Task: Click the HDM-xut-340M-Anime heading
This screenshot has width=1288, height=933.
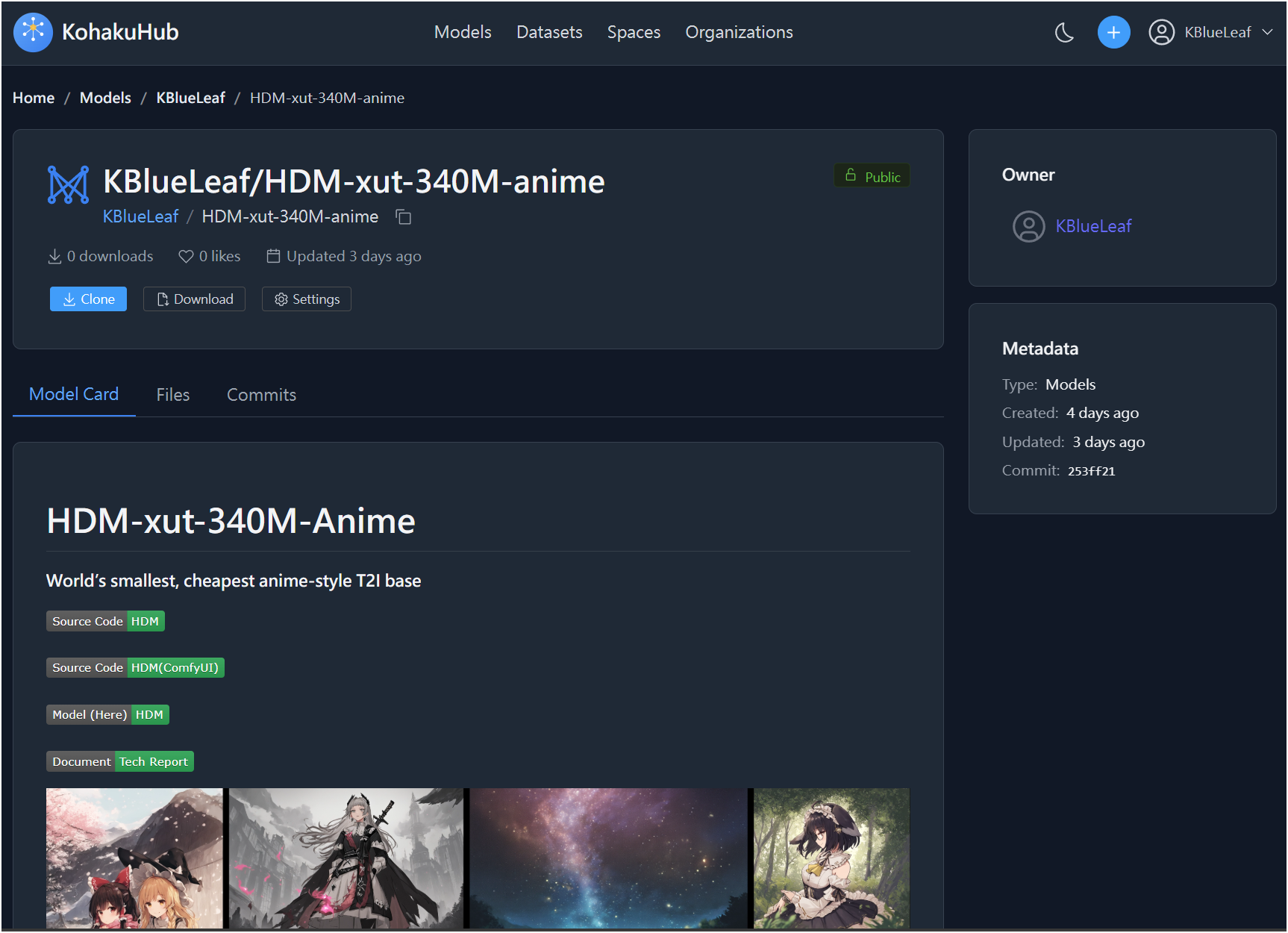Action: coord(231,521)
